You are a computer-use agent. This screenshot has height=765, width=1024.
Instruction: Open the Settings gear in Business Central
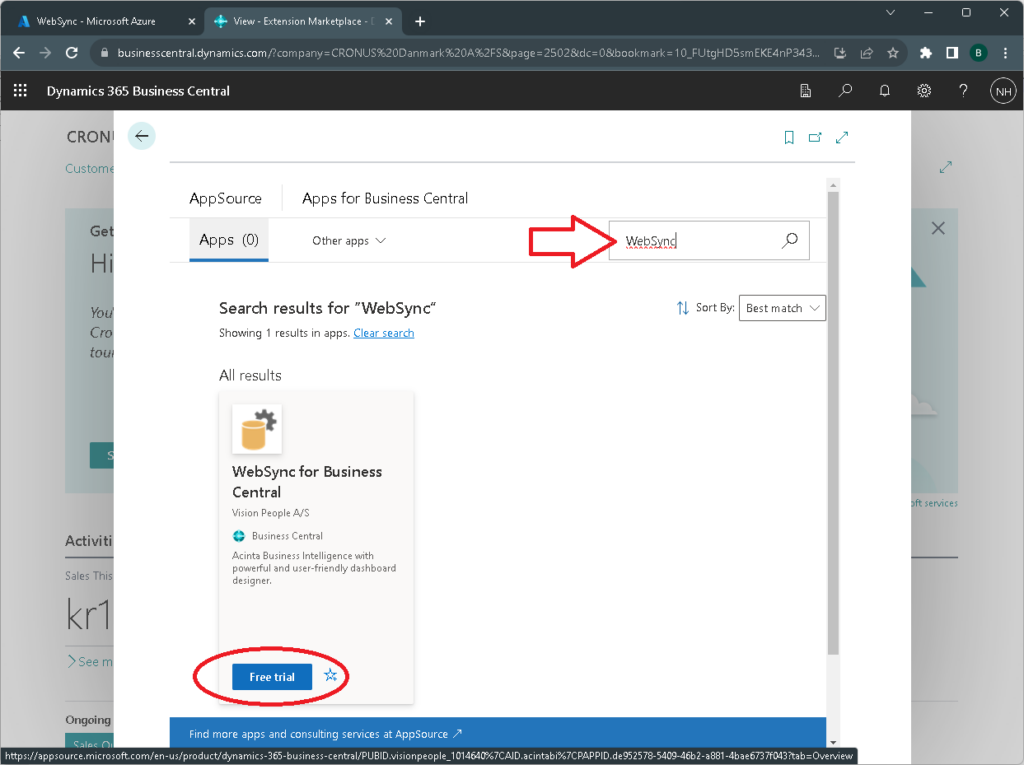click(924, 91)
